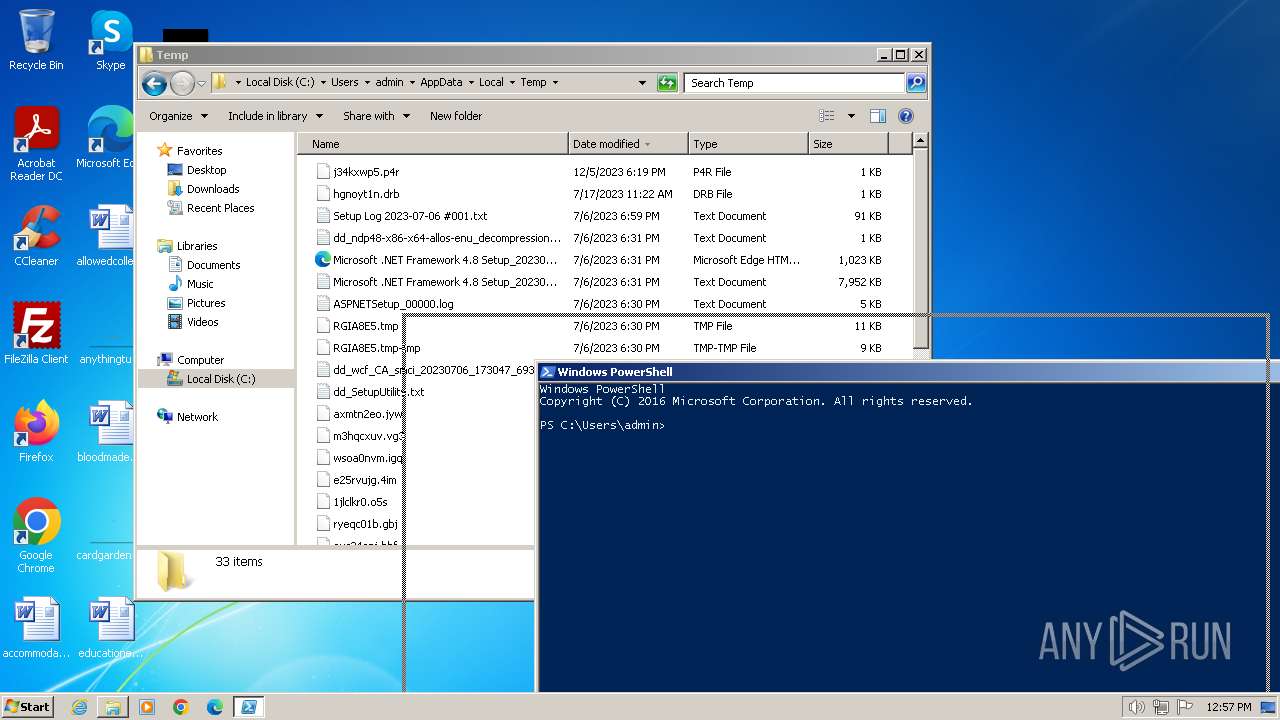Open Explorer Help question mark icon

[906, 116]
